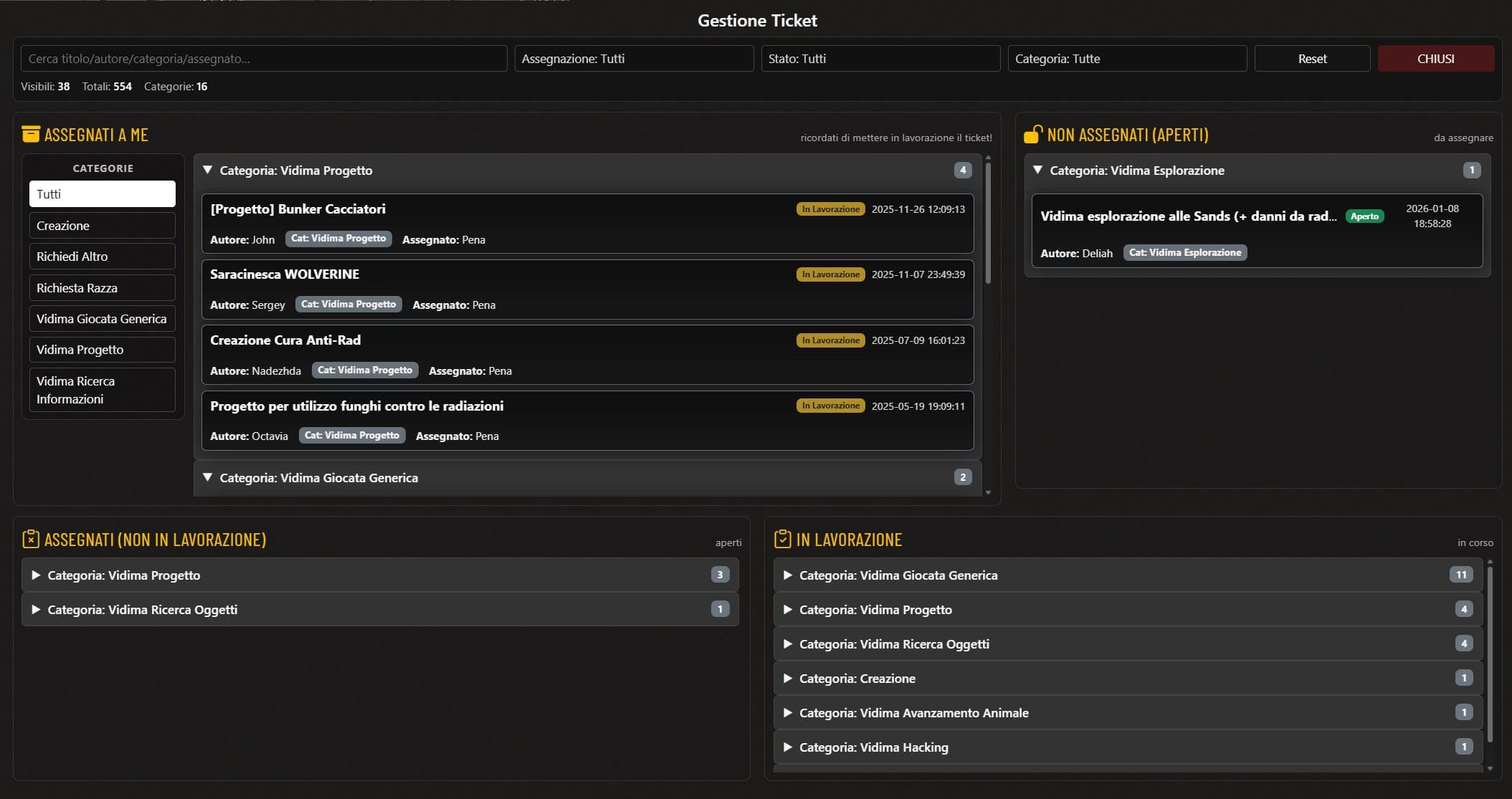
Task: Click the count badge 11 in In Lavorazione
Action: point(1461,575)
